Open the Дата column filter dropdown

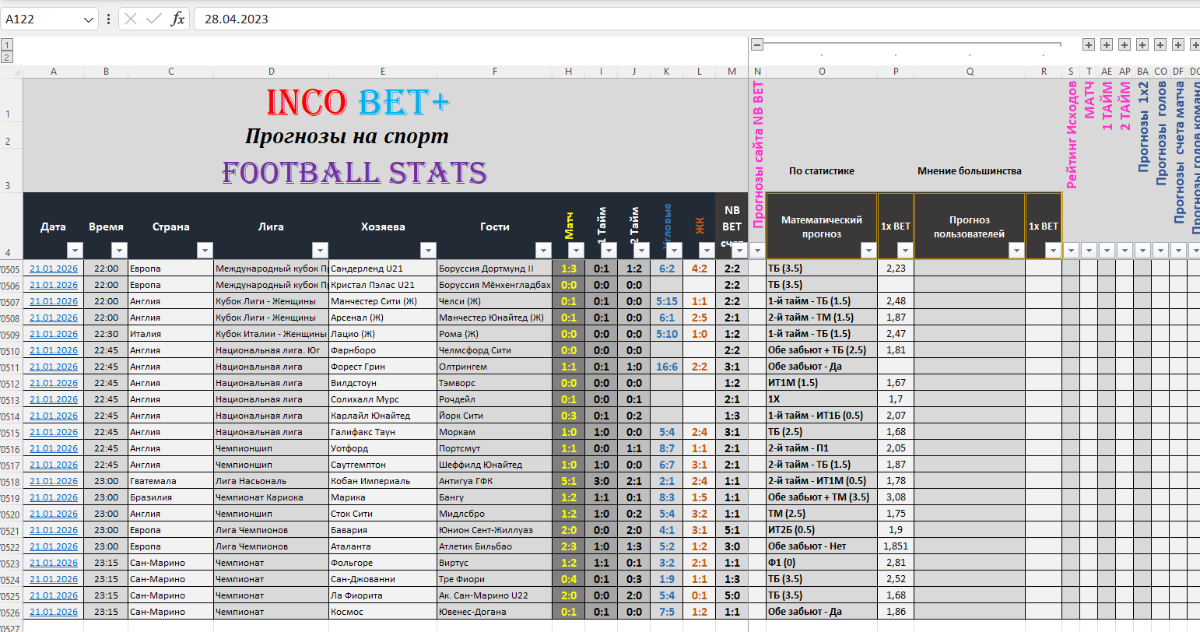[x=74, y=250]
